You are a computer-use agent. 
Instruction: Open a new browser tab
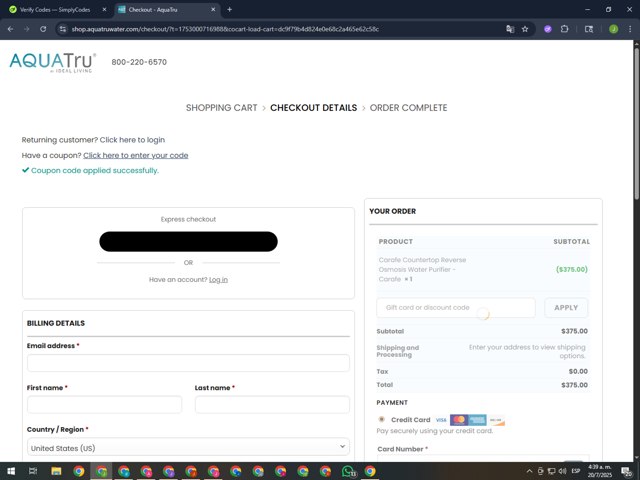pos(229,9)
